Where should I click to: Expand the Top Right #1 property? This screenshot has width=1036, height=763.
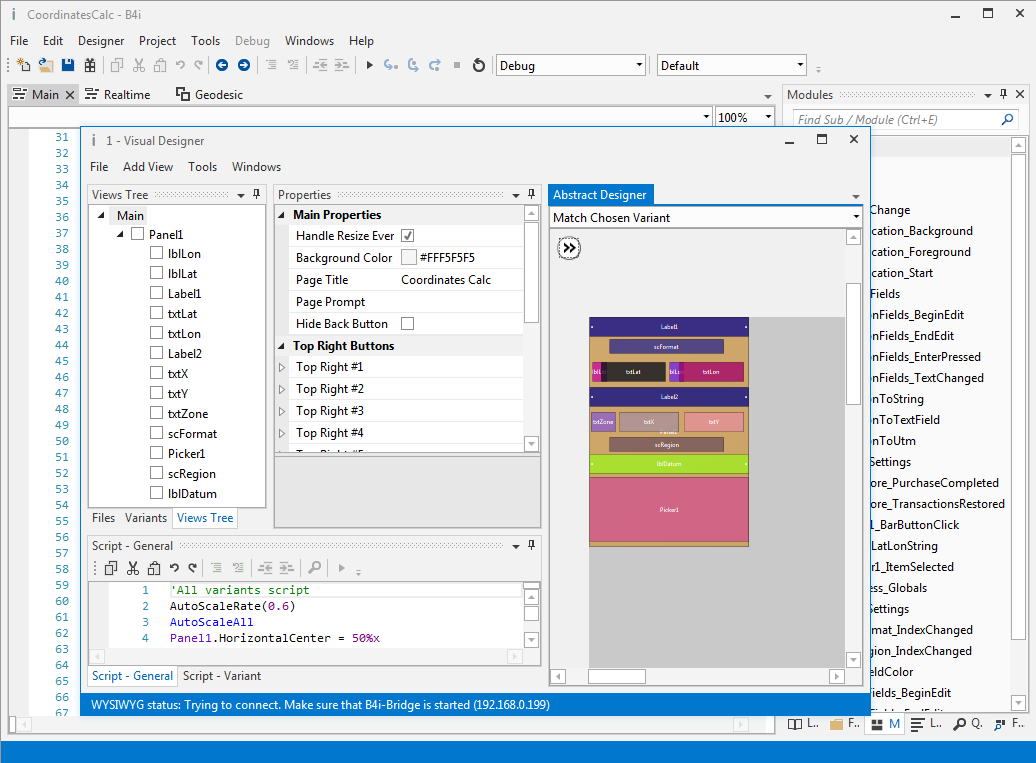click(x=282, y=368)
